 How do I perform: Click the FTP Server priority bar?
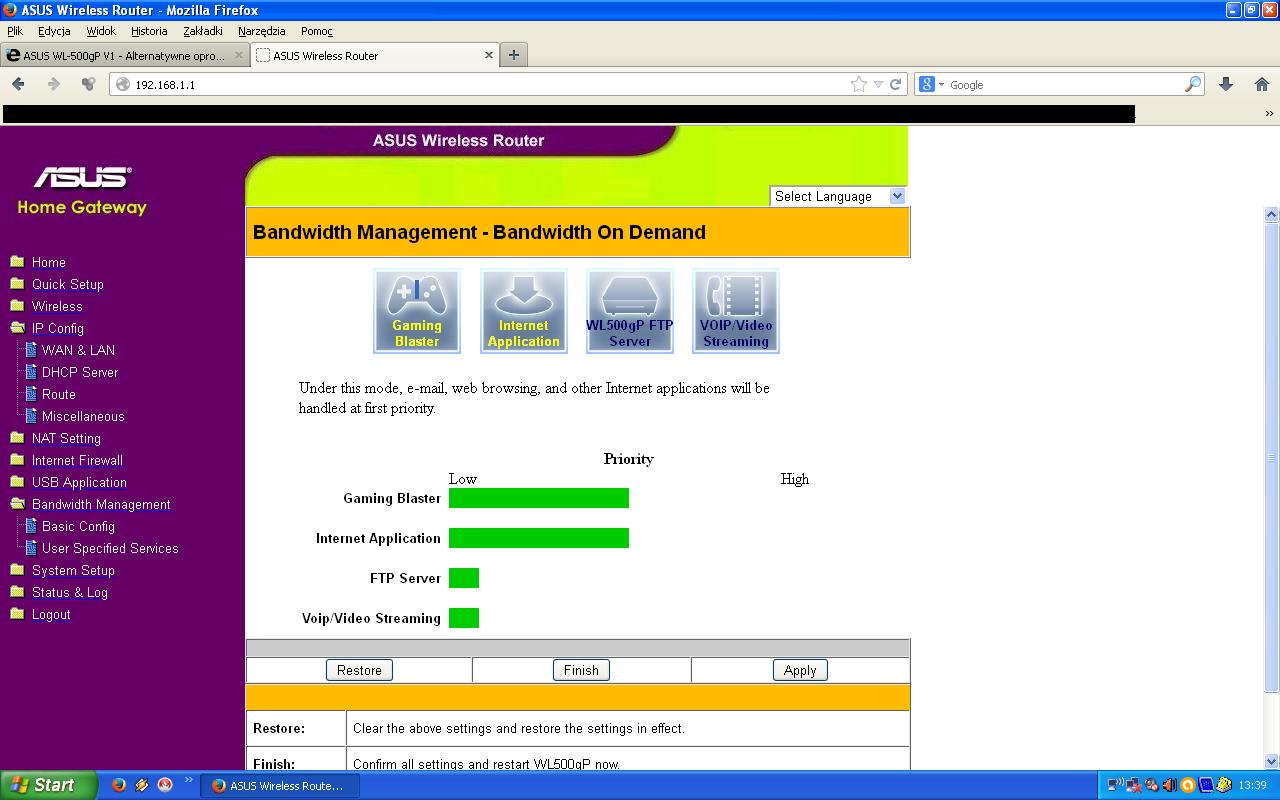[464, 578]
